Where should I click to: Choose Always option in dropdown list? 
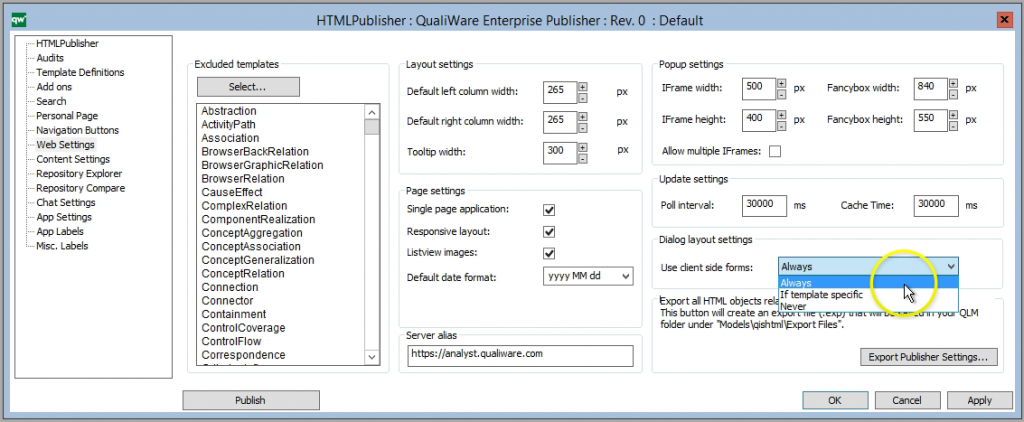coord(869,283)
